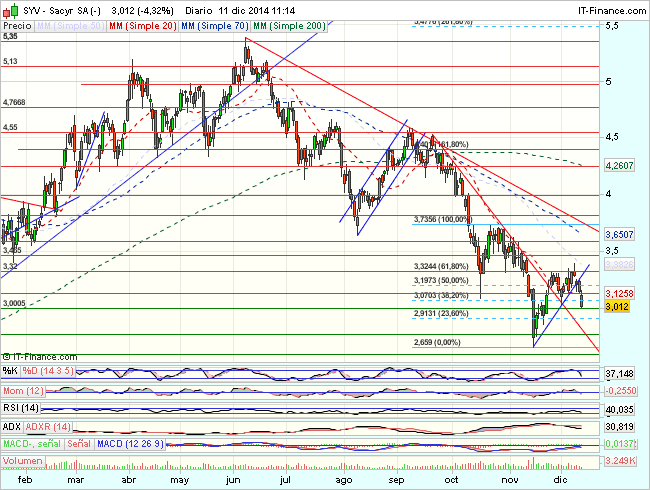Click the jun month marker on time axis
The image size is (650, 490).
pos(233,480)
